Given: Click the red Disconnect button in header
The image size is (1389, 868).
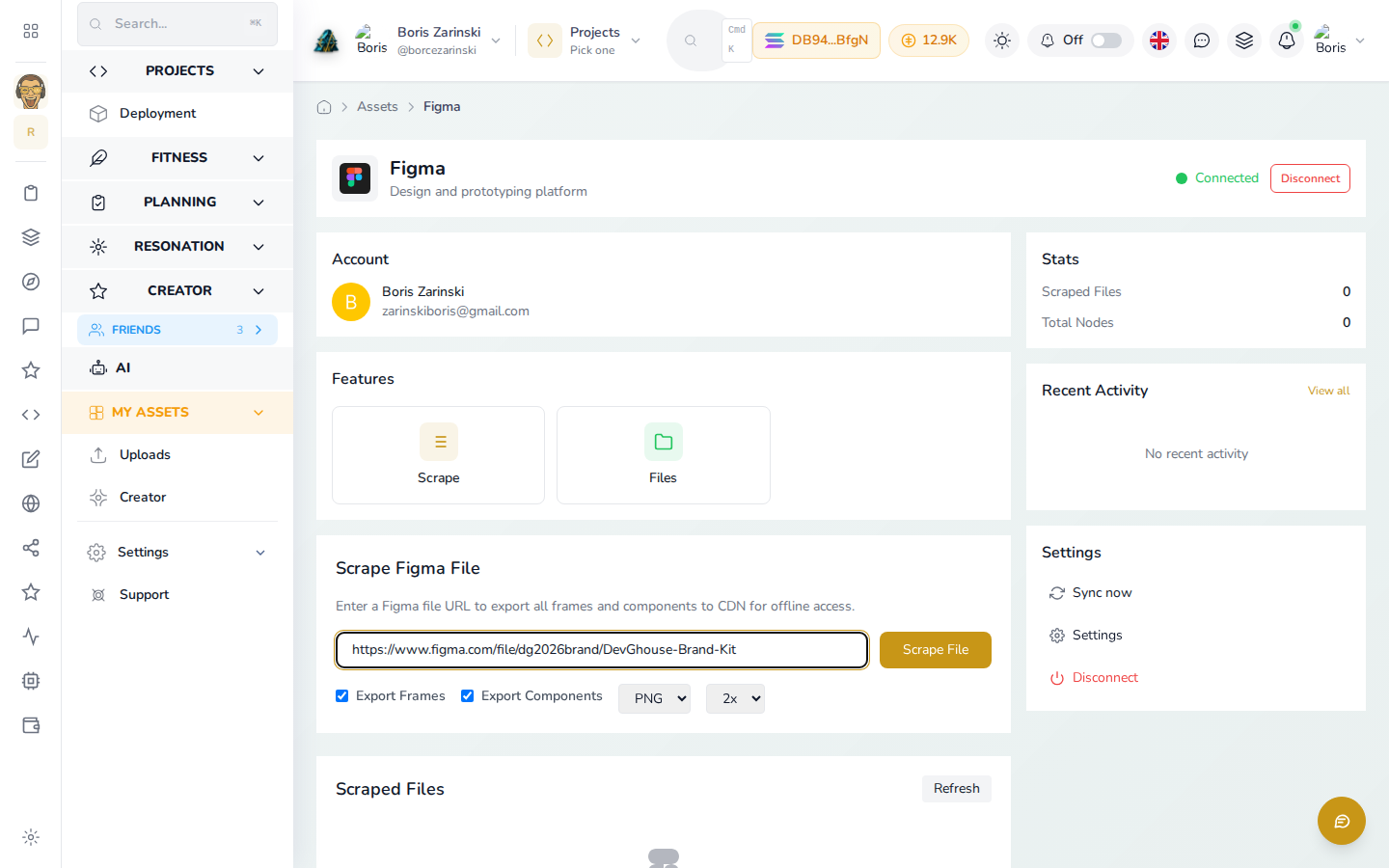Looking at the screenshot, I should (1310, 178).
